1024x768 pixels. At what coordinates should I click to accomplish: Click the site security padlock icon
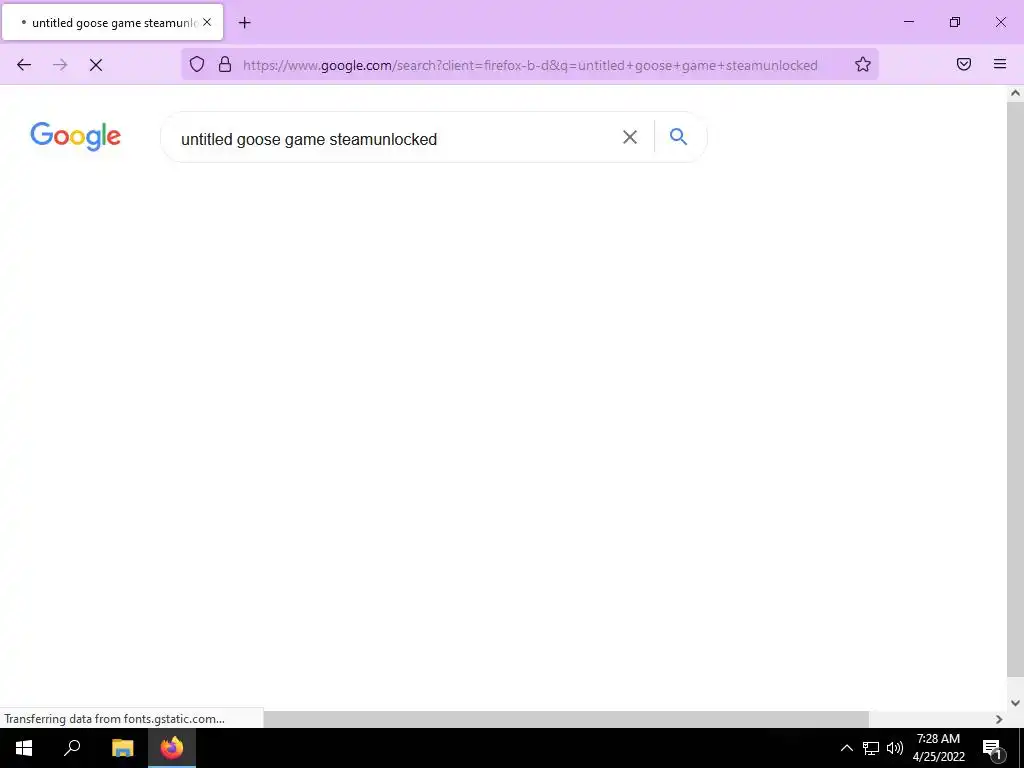tap(225, 64)
